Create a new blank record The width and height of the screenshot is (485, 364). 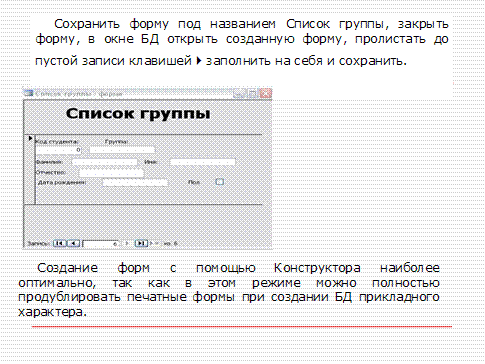(x=154, y=243)
